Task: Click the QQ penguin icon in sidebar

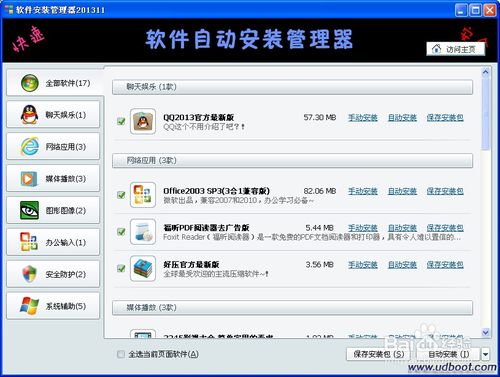Action: [29, 115]
